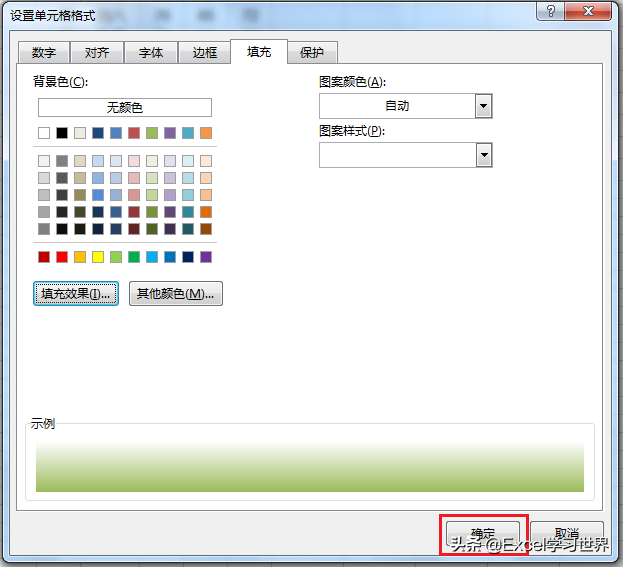Image resolution: width=623 pixels, height=567 pixels.
Task: Select the 填充 tab
Action: pos(259,52)
